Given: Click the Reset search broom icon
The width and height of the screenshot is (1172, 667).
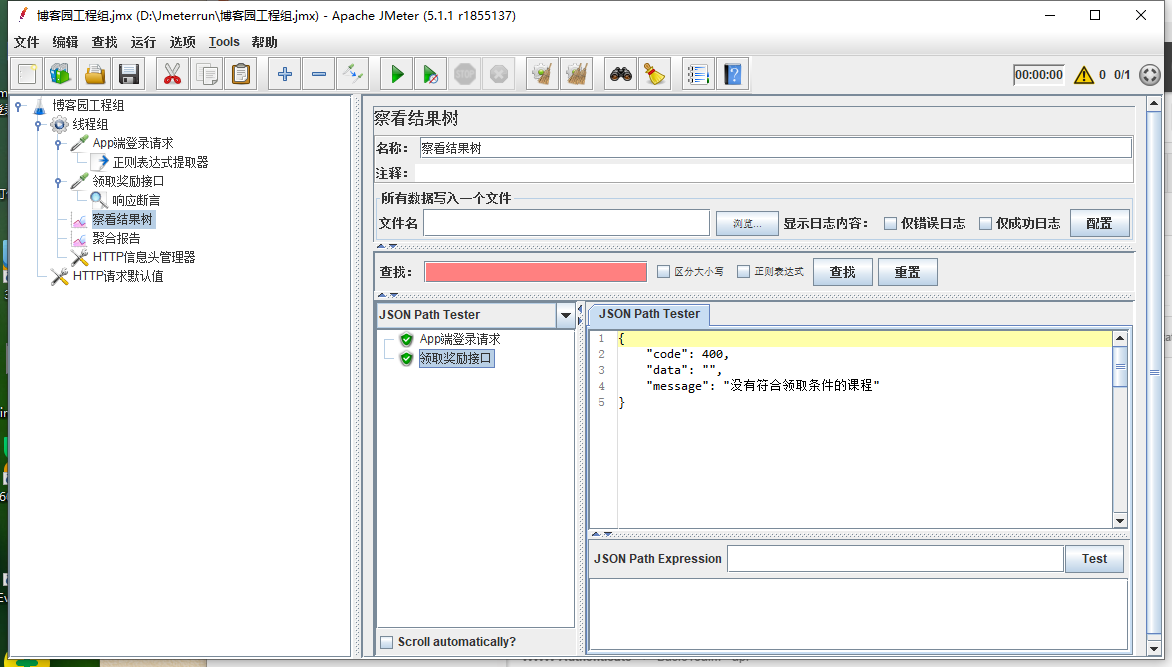Looking at the screenshot, I should click(655, 74).
